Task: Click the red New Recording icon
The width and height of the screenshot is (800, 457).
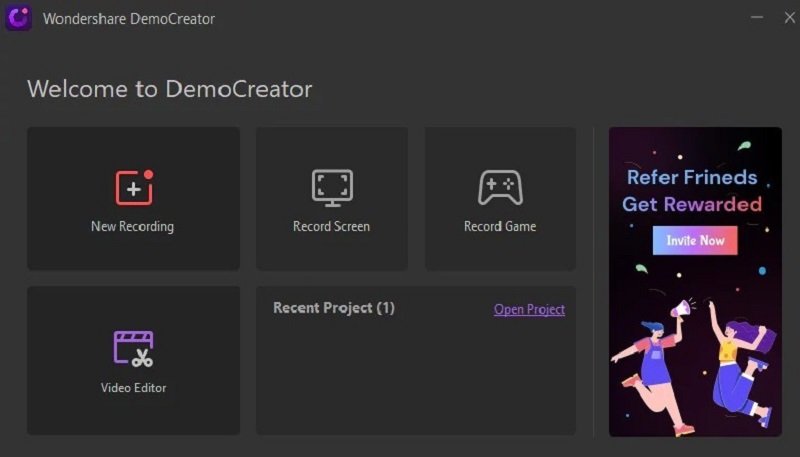Action: point(134,187)
